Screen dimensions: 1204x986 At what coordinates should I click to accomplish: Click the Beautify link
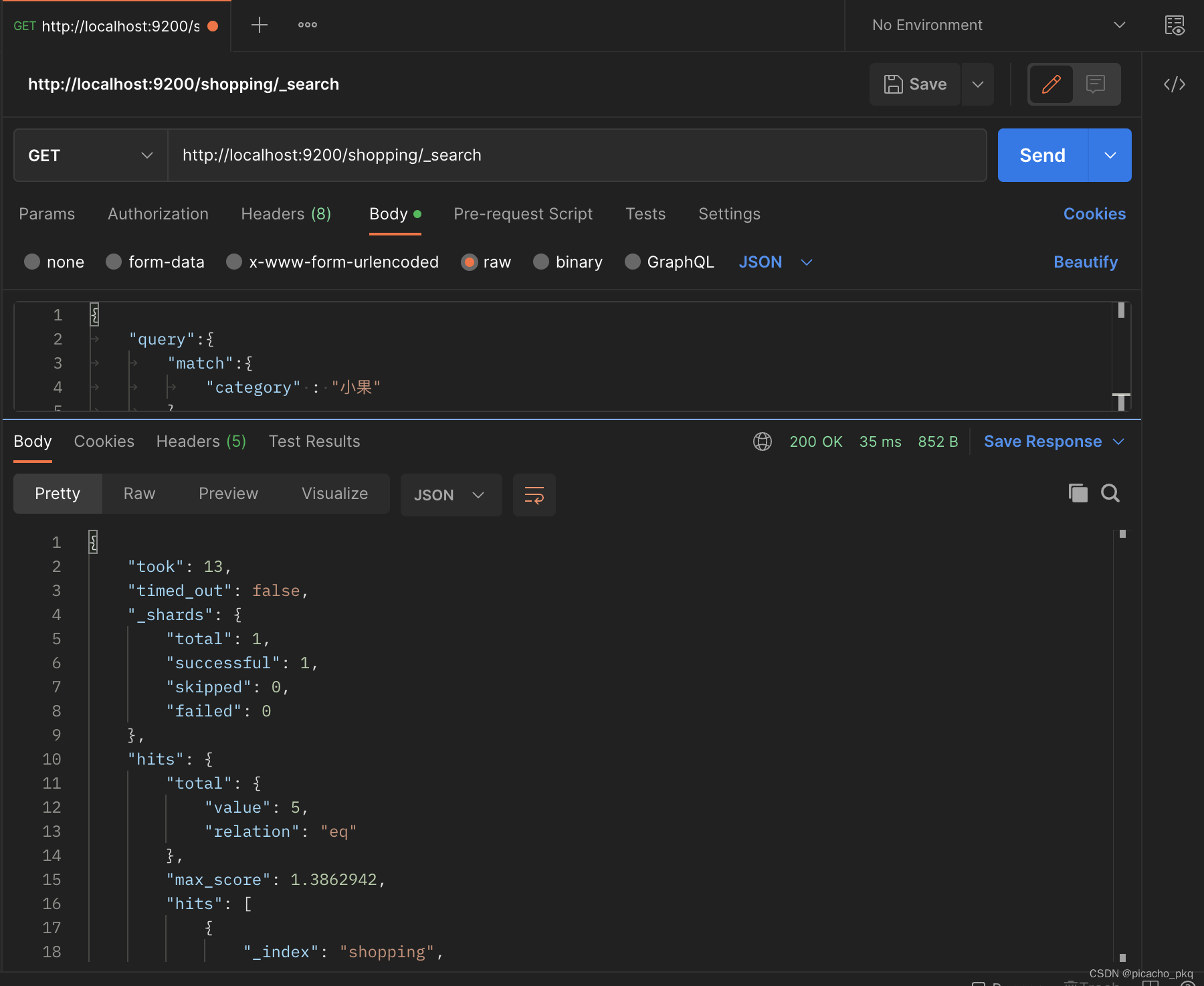(1085, 262)
